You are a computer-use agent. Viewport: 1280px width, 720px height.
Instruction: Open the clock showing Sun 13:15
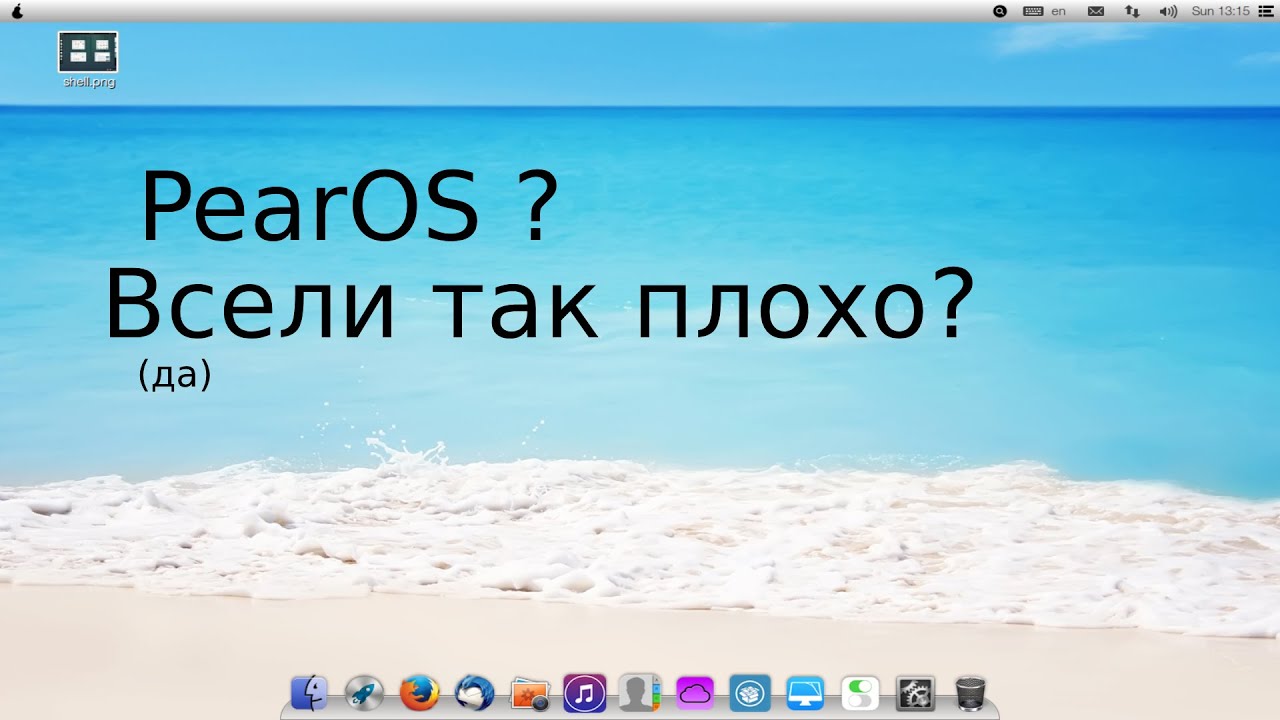pos(1220,11)
